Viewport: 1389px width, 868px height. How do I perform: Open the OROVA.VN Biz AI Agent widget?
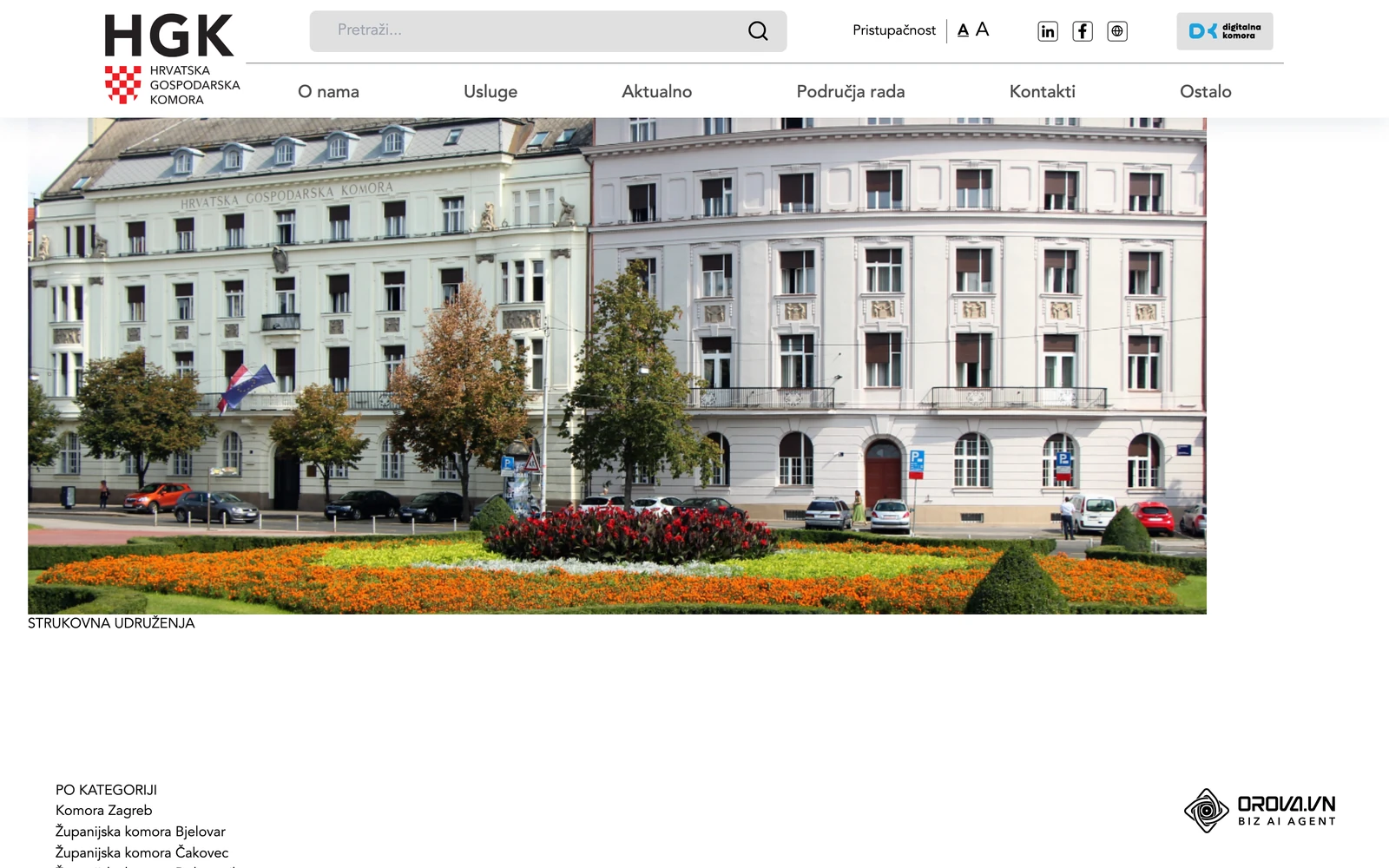click(x=1260, y=811)
